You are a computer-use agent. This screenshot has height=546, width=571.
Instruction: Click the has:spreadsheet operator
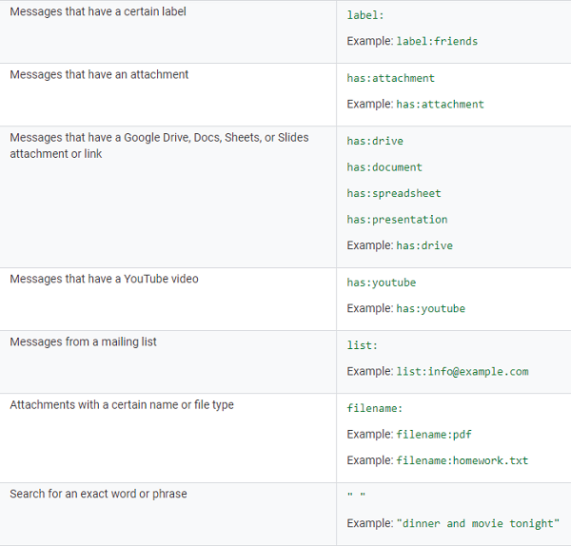click(x=394, y=193)
